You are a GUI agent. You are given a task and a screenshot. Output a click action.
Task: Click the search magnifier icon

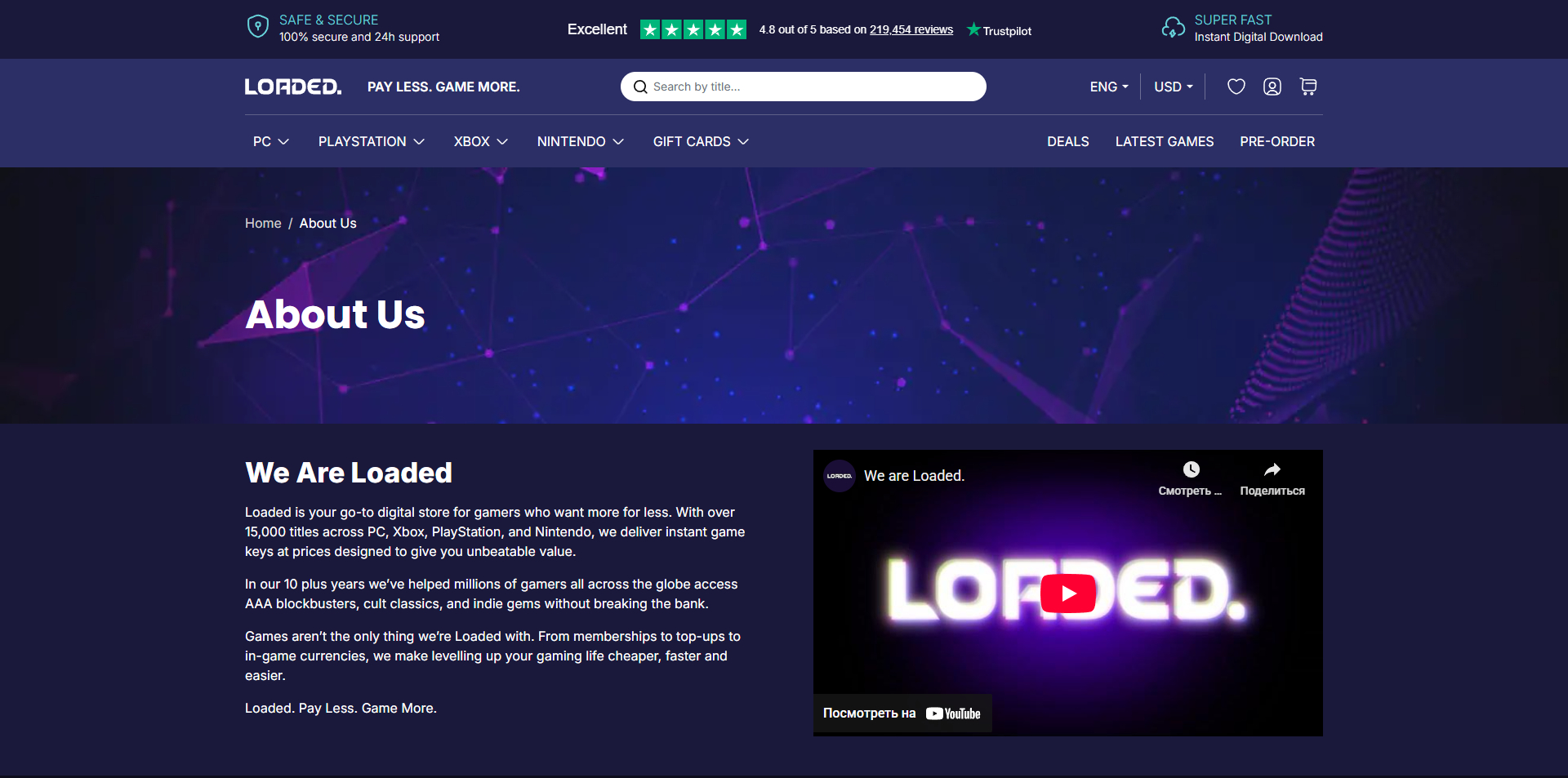tap(642, 87)
